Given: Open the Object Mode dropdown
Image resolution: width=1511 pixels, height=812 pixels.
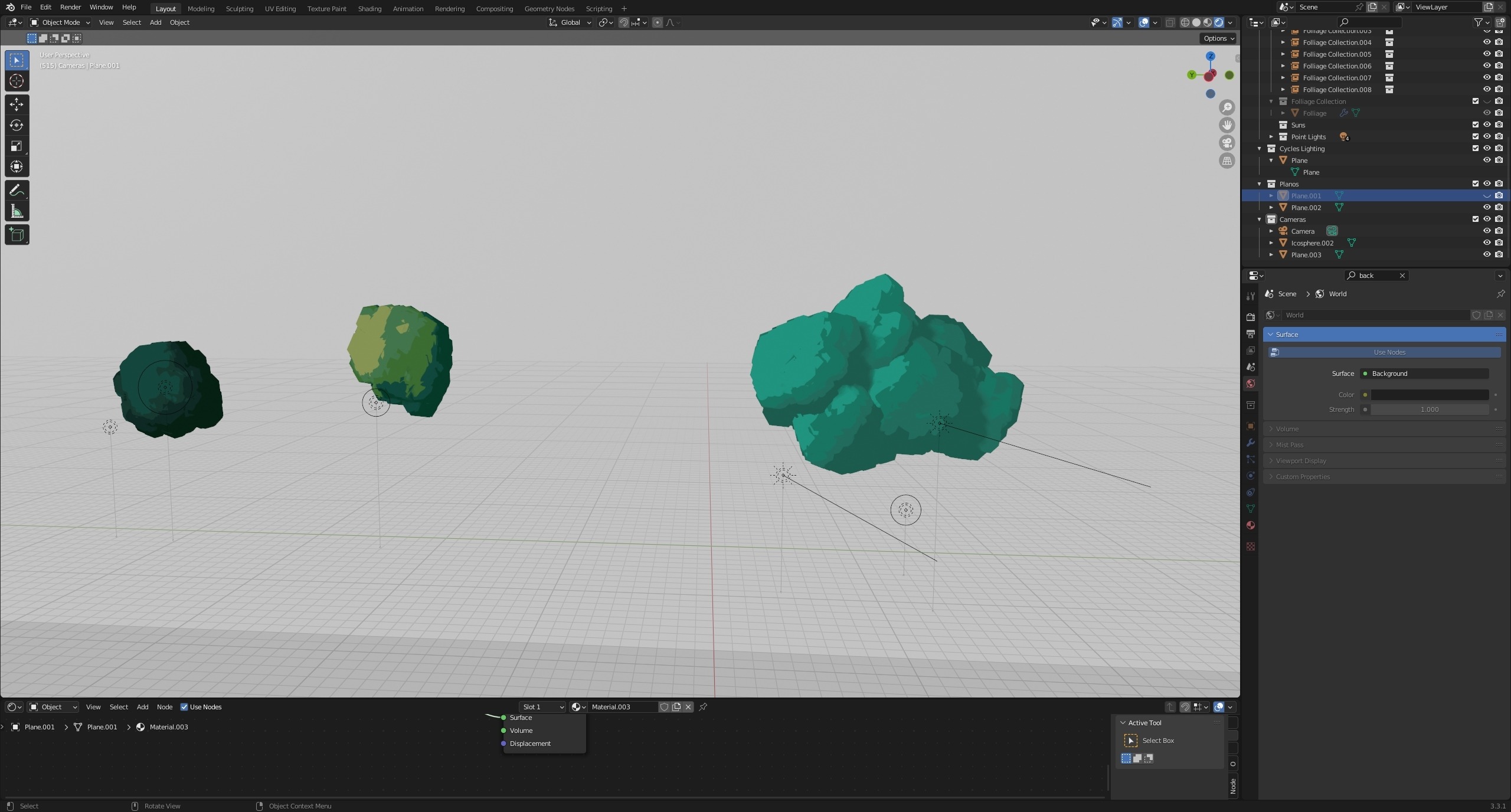Looking at the screenshot, I should coord(60,22).
